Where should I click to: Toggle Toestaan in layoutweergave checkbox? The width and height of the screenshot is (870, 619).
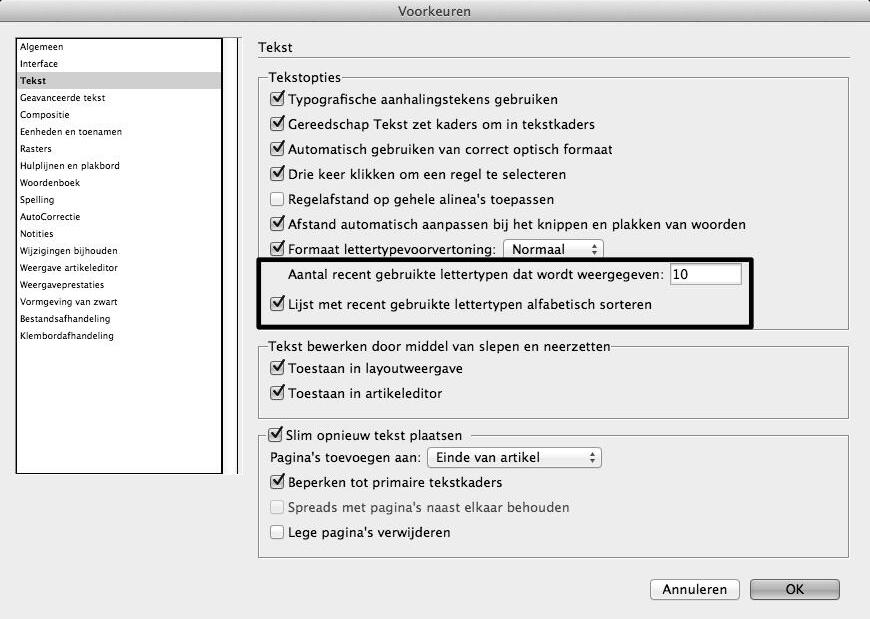(x=278, y=368)
